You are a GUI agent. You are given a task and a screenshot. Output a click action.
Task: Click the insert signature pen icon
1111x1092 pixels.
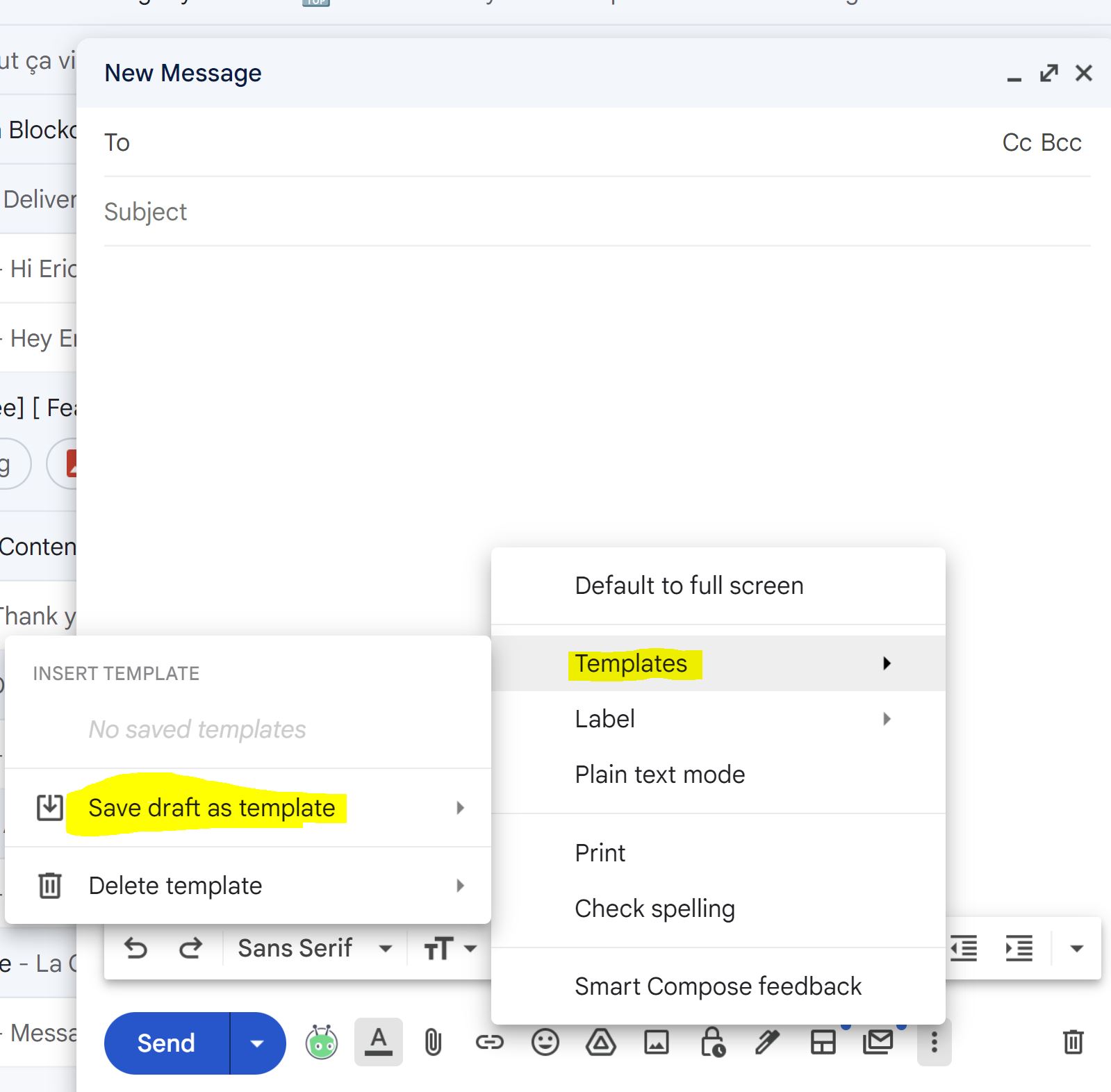[768, 1043]
